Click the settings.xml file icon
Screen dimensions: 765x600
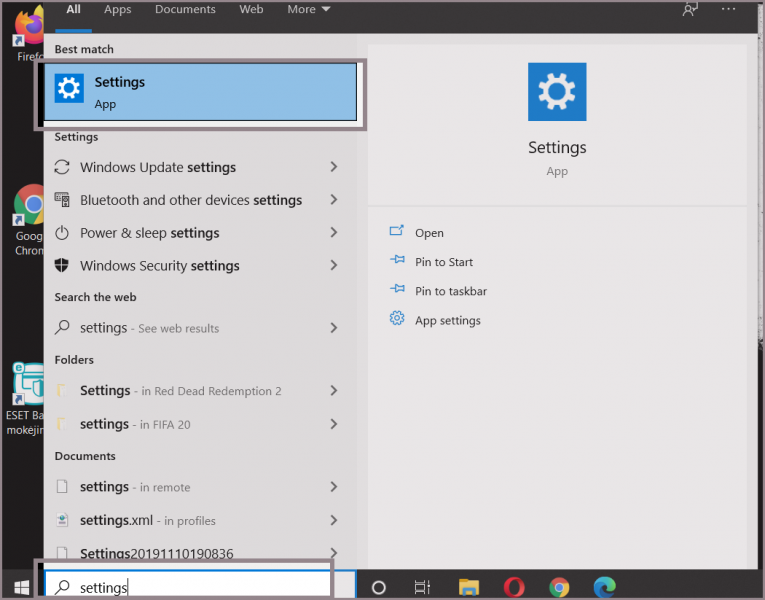(x=62, y=520)
